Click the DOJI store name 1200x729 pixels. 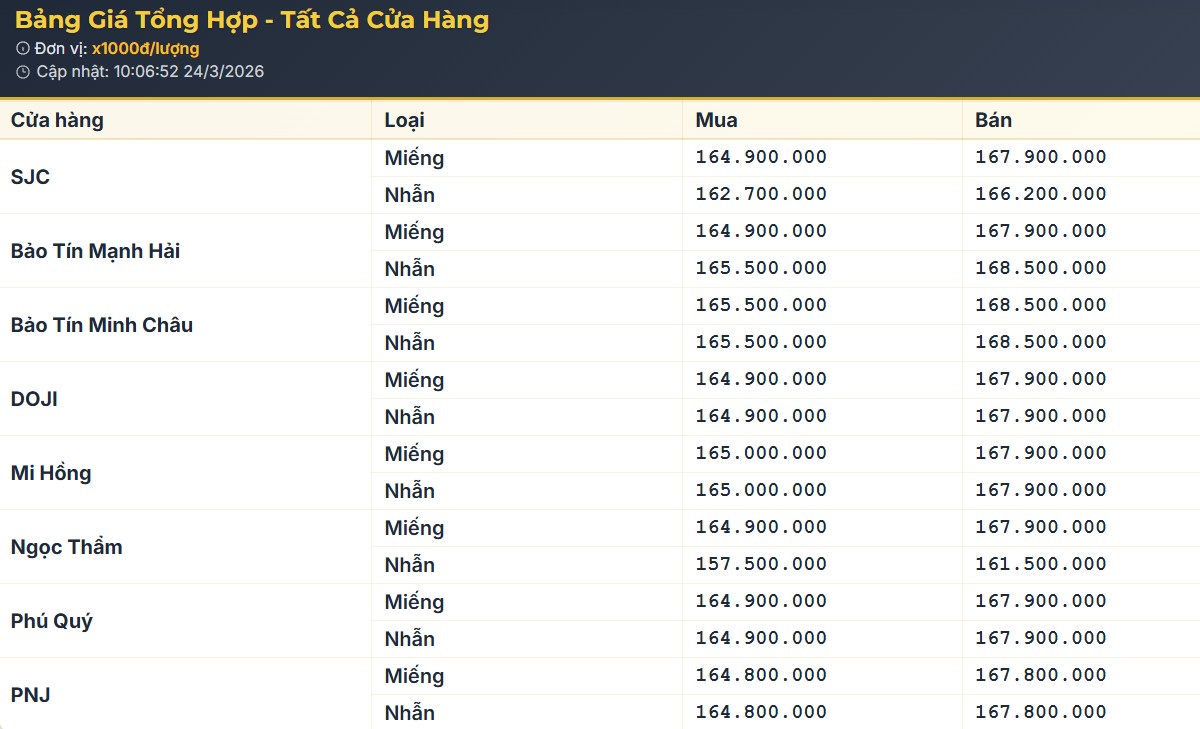point(34,399)
